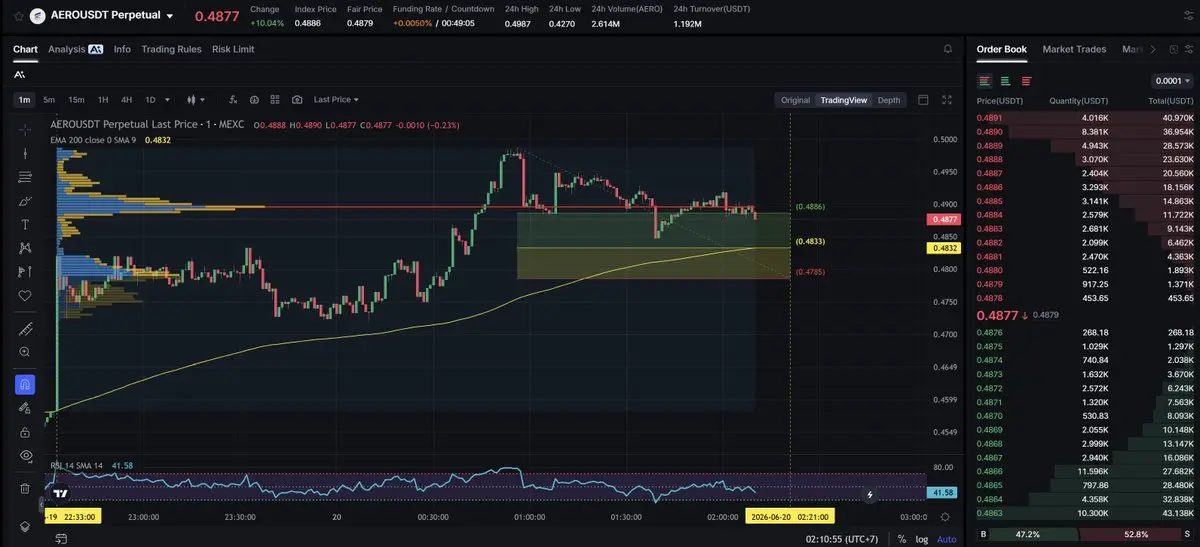Image resolution: width=1200 pixels, height=547 pixels.
Task: Expand the additional timeframes dropdown arrow
Action: (167, 100)
